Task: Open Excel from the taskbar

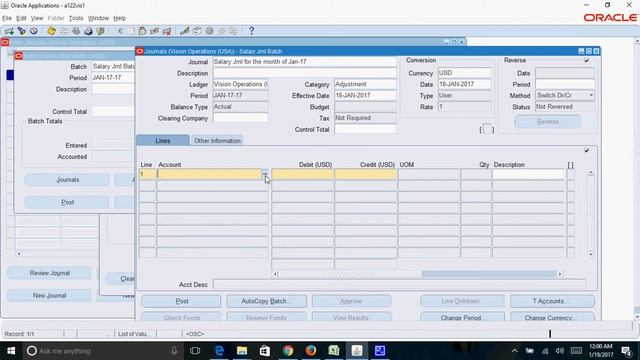Action: click(333, 351)
